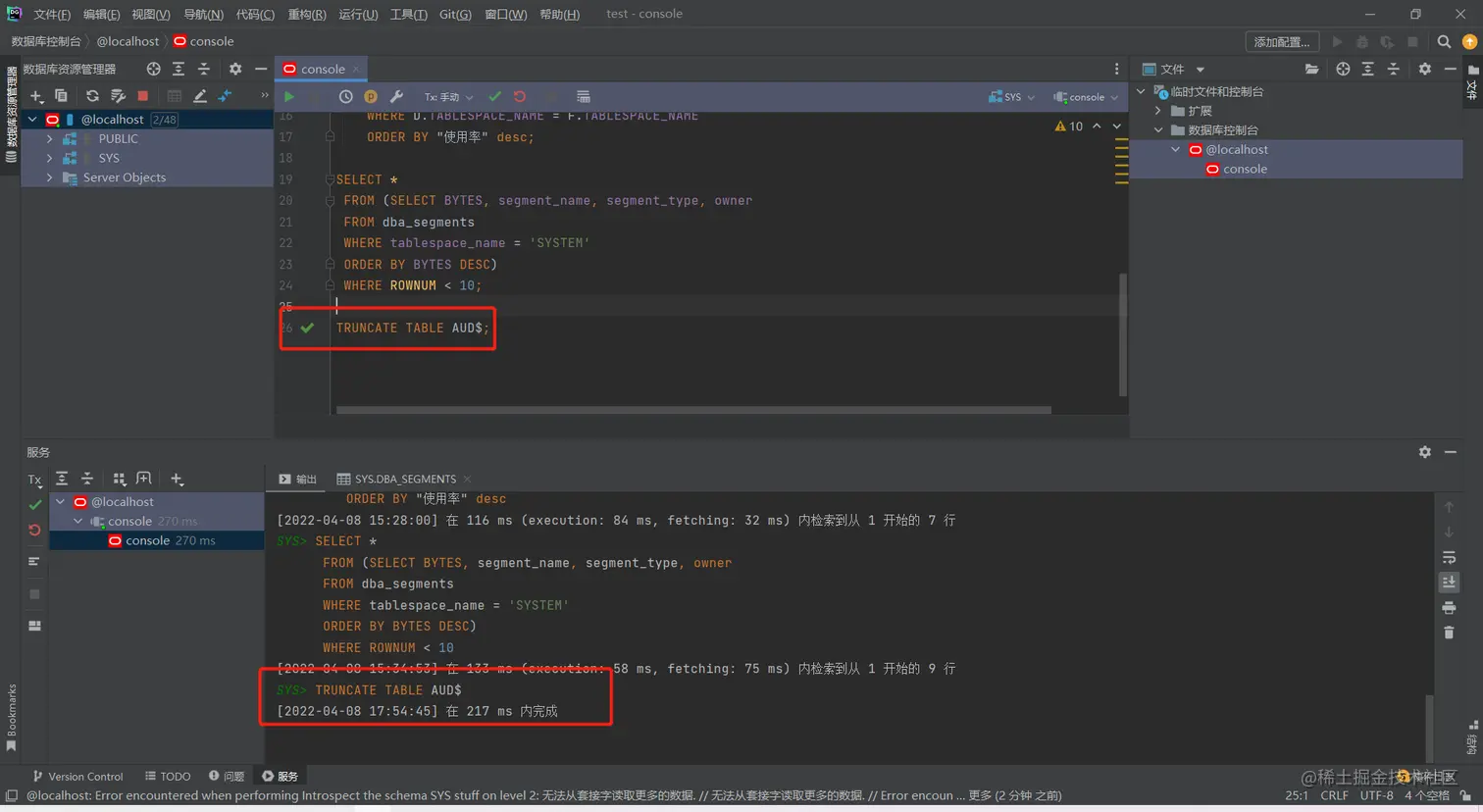Image resolution: width=1483 pixels, height=812 pixels.
Task: Select opened file target icon in database explorer header
Action: tap(153, 69)
